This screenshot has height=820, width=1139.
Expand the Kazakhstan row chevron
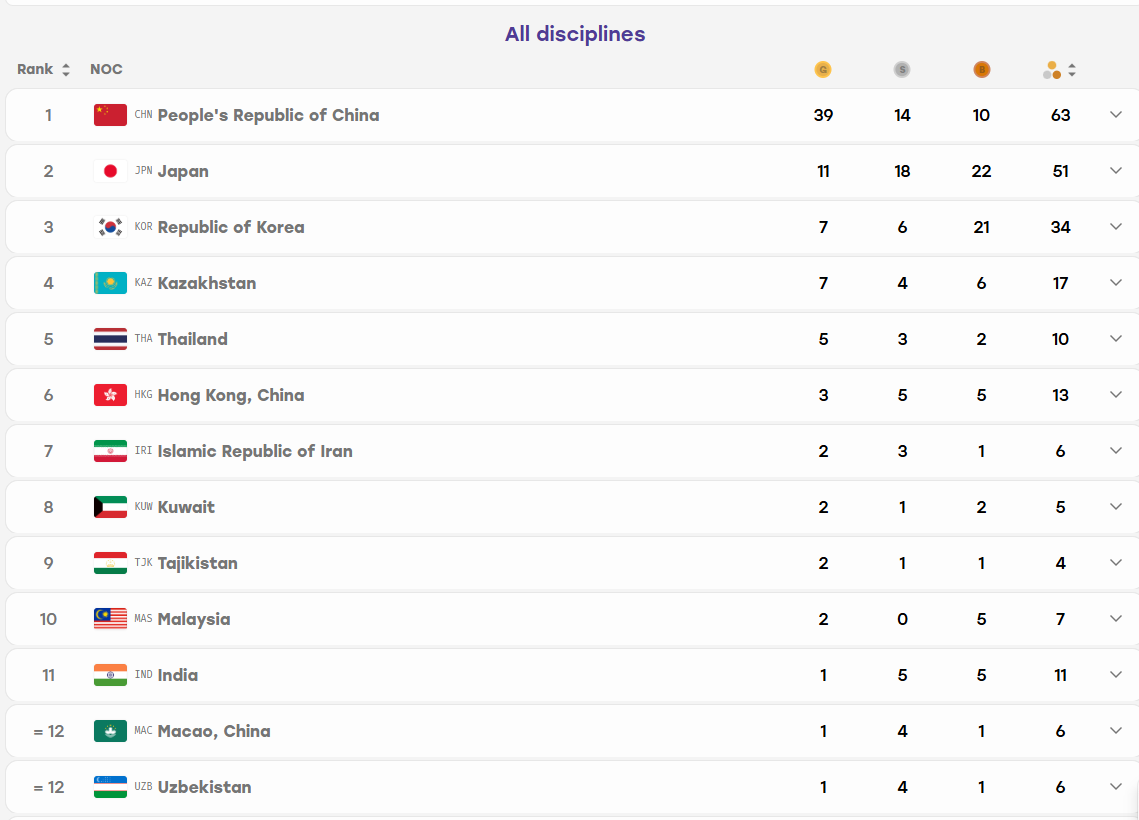pyautogui.click(x=1116, y=283)
